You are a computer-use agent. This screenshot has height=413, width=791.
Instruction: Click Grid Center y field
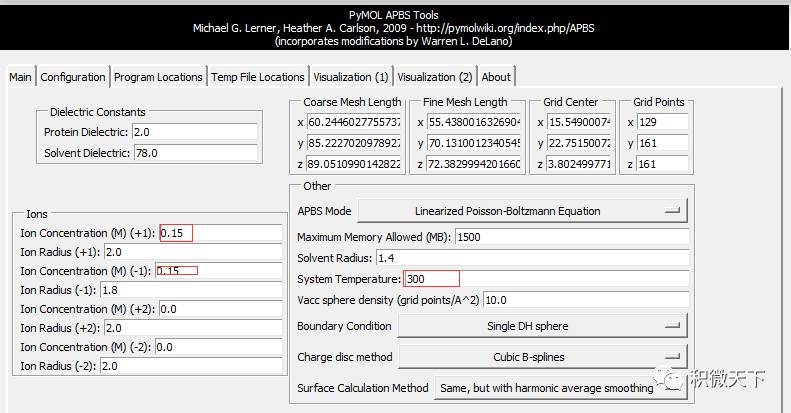pyautogui.click(x=579, y=143)
